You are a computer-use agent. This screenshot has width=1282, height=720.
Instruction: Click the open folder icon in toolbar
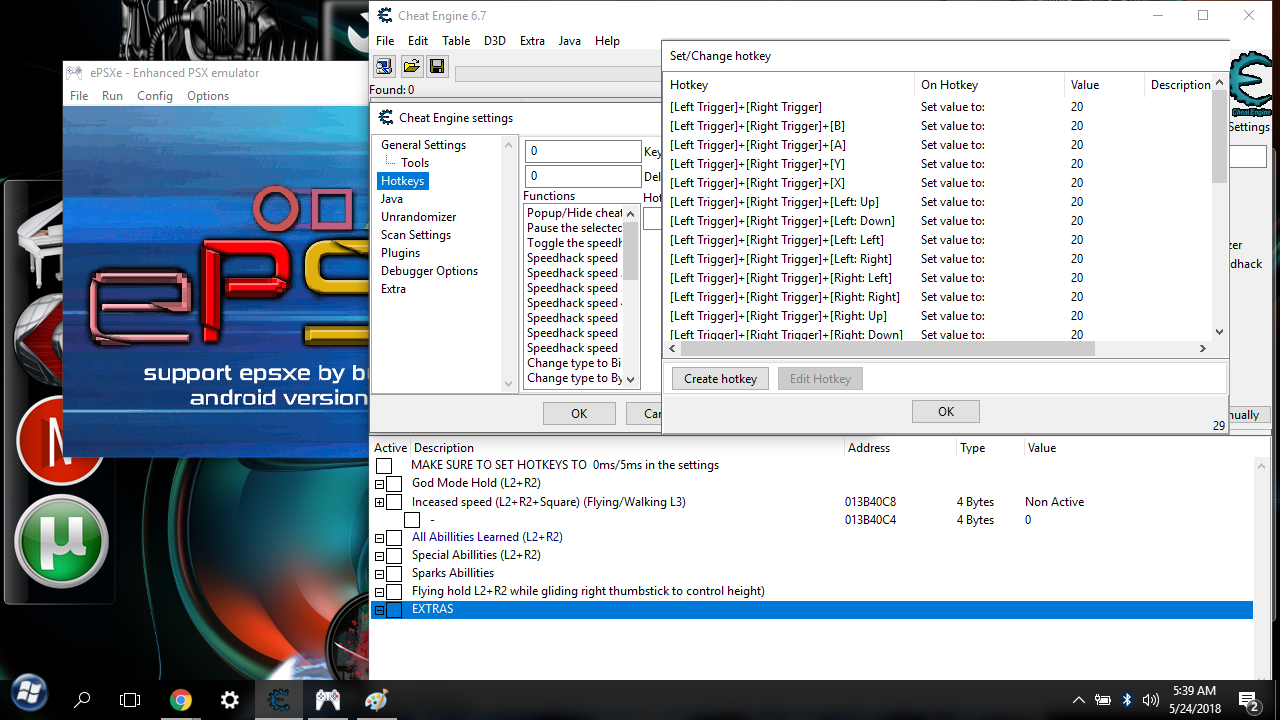pyautogui.click(x=411, y=67)
